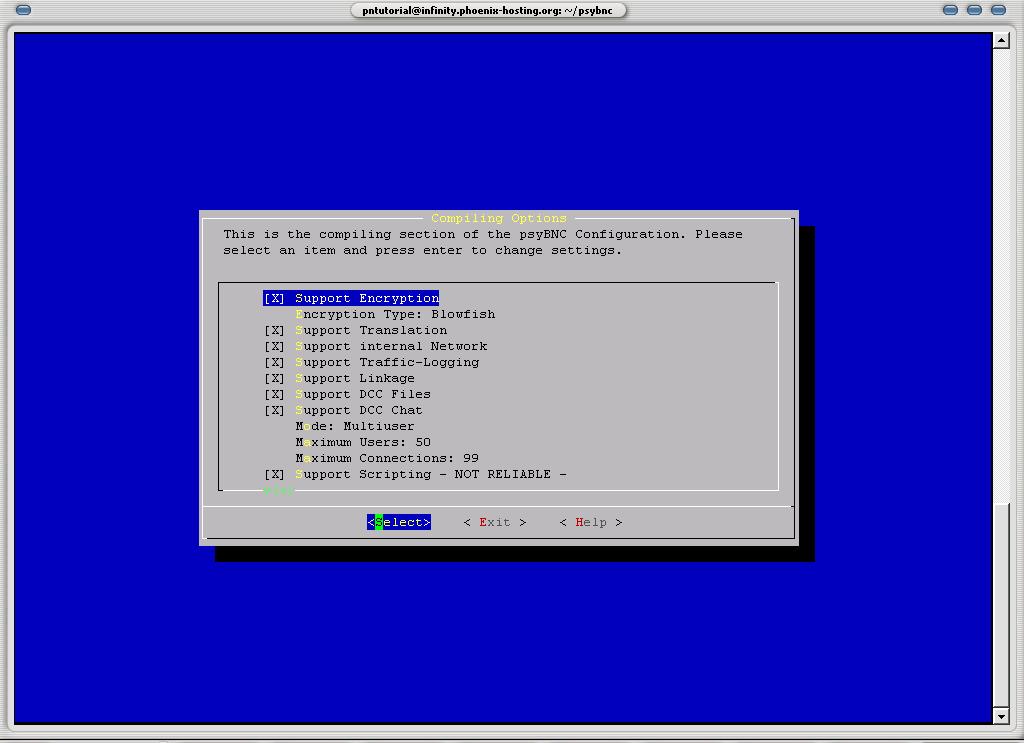Screen dimensions: 1024x743
Task: Uncheck the Support DCC Files option
Action: (x=274, y=394)
